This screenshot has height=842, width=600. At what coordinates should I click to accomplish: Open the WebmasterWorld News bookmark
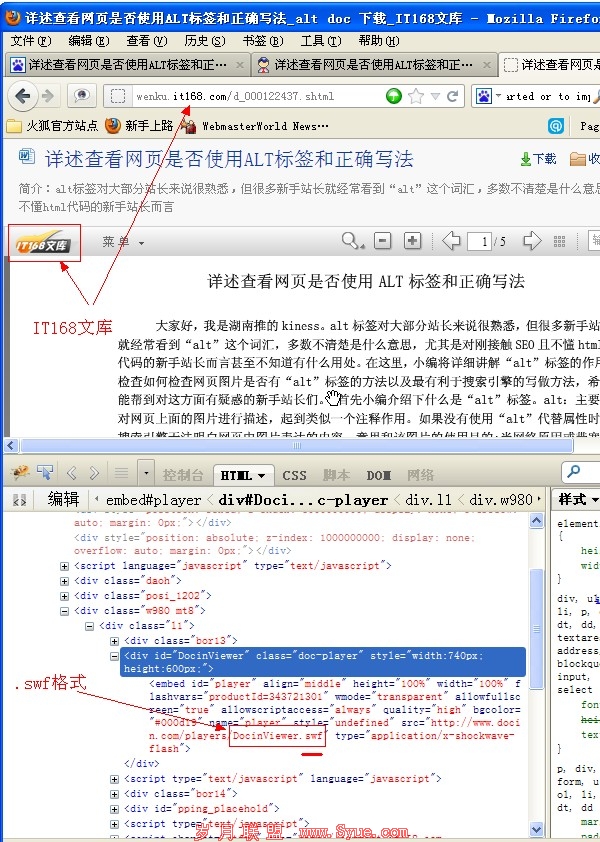[x=254, y=126]
